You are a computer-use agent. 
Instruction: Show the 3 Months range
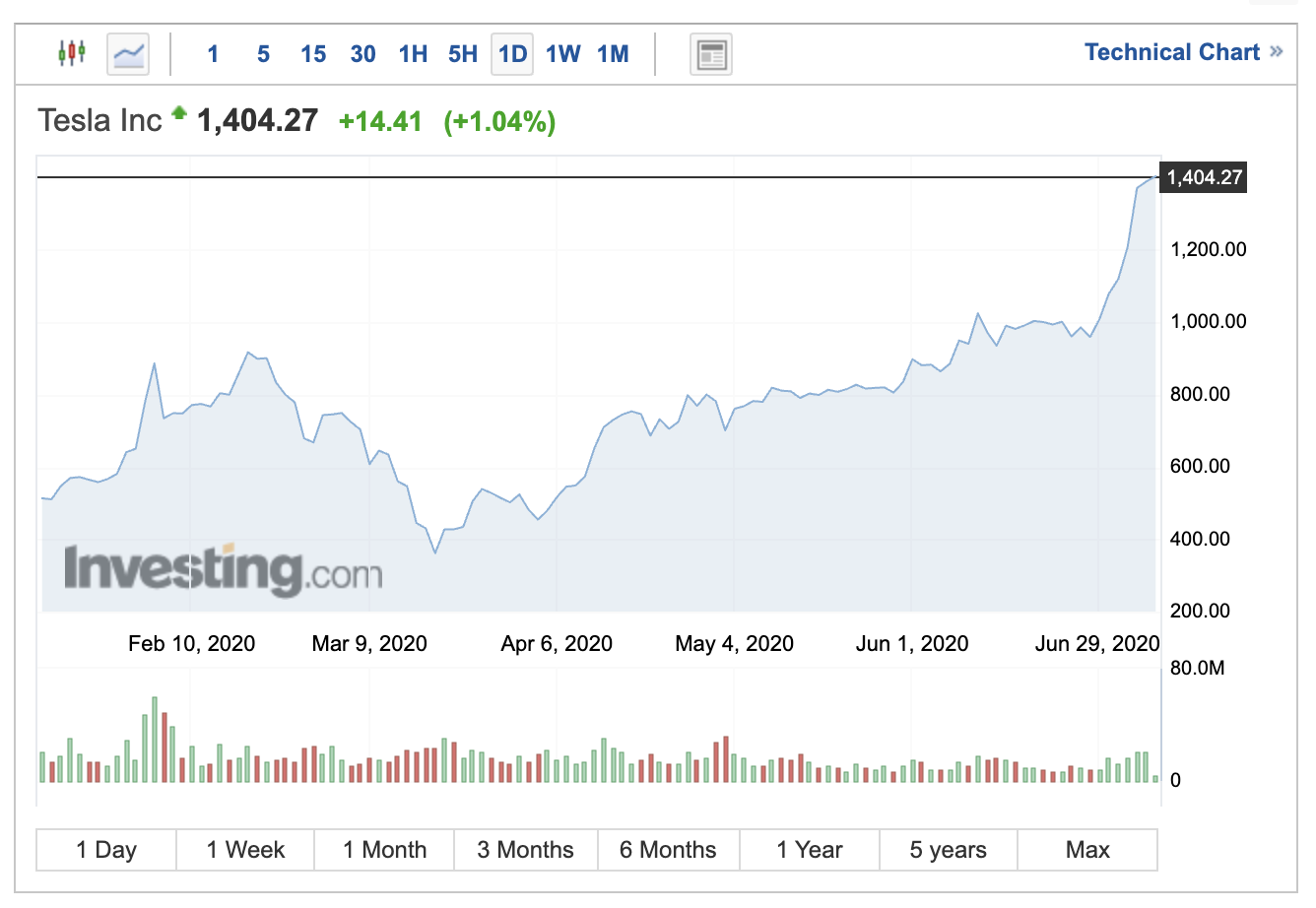(x=526, y=850)
